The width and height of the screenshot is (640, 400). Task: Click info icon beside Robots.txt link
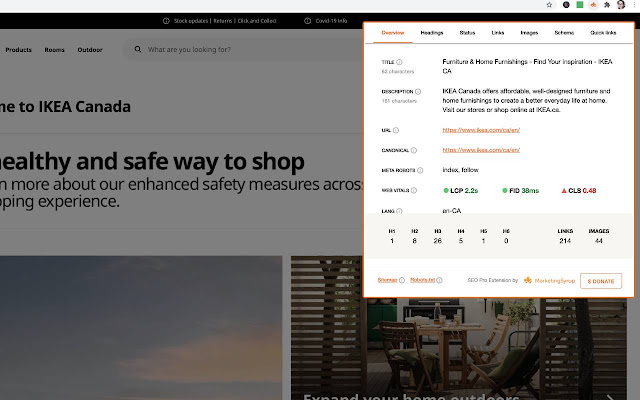(x=439, y=280)
